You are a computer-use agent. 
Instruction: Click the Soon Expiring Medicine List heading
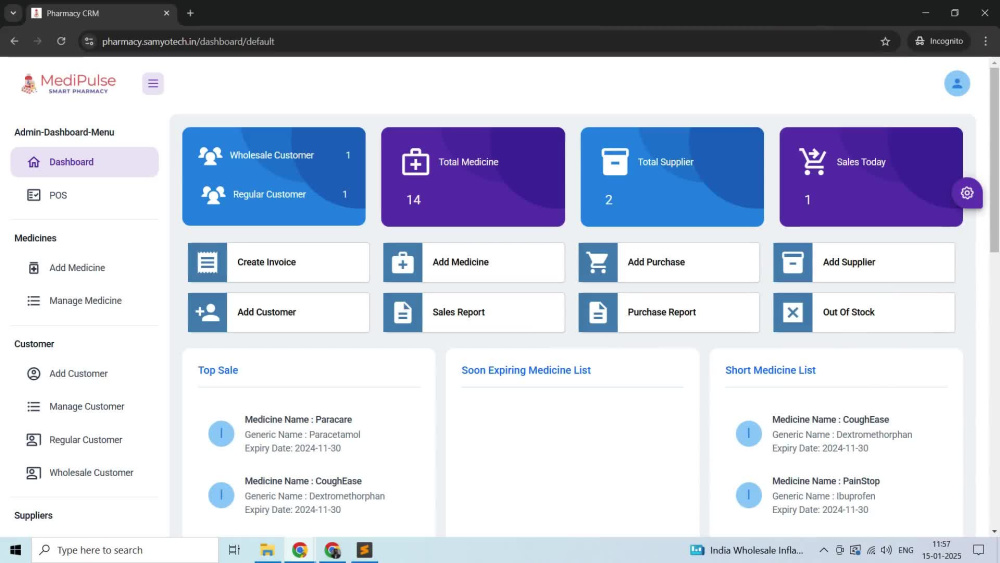(526, 370)
